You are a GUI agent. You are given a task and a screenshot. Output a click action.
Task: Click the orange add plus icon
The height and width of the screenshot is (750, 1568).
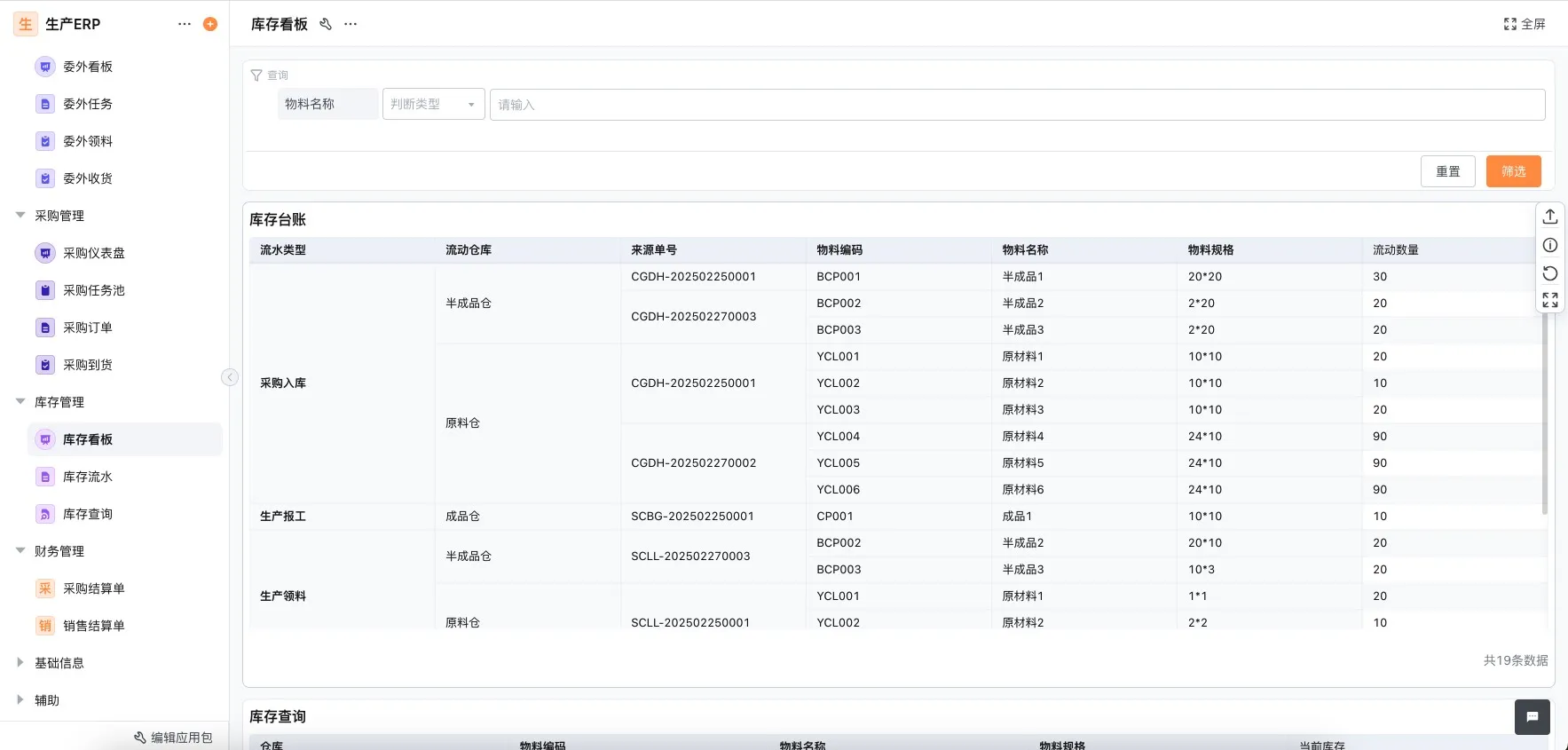[x=210, y=24]
